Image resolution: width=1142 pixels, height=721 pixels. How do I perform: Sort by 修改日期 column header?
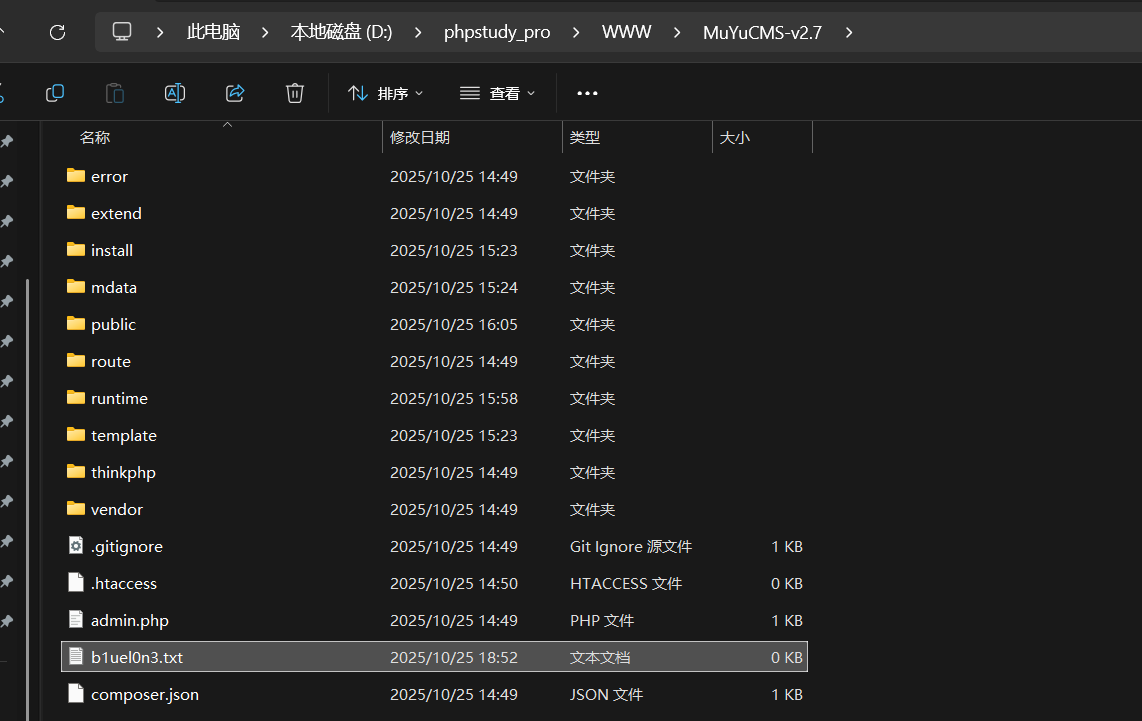[x=420, y=137]
